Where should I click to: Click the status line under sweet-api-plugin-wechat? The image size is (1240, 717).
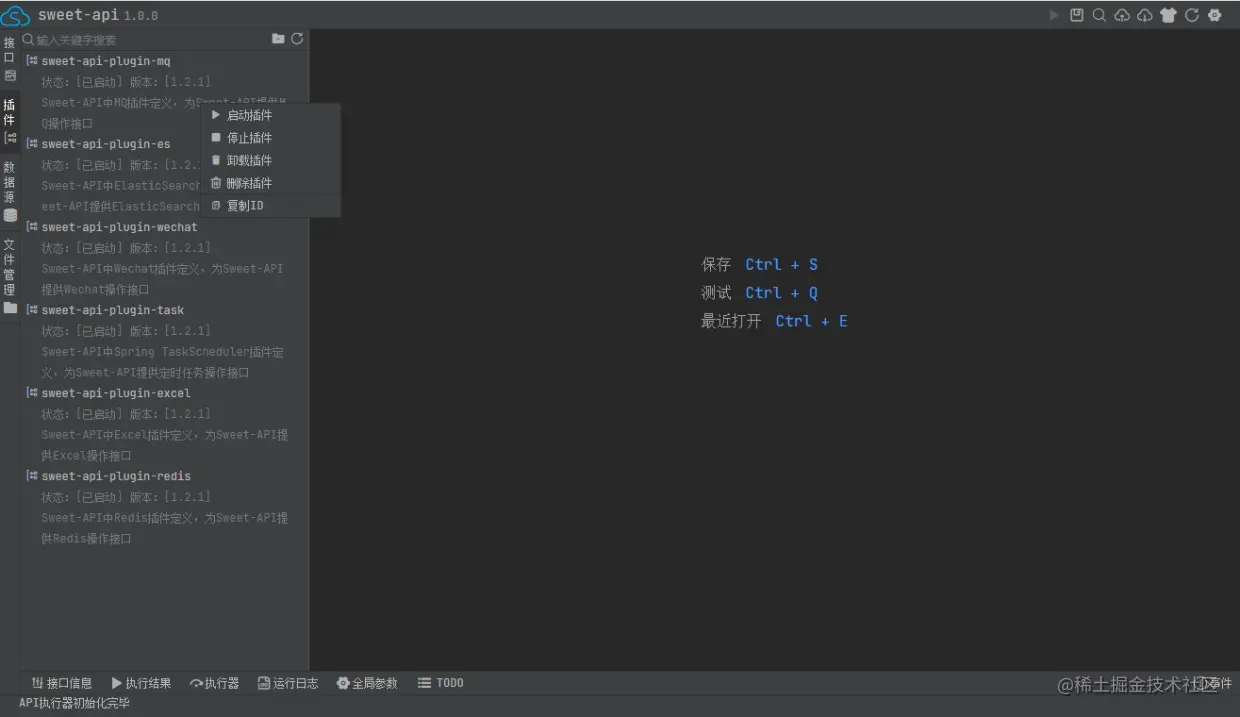[126, 248]
